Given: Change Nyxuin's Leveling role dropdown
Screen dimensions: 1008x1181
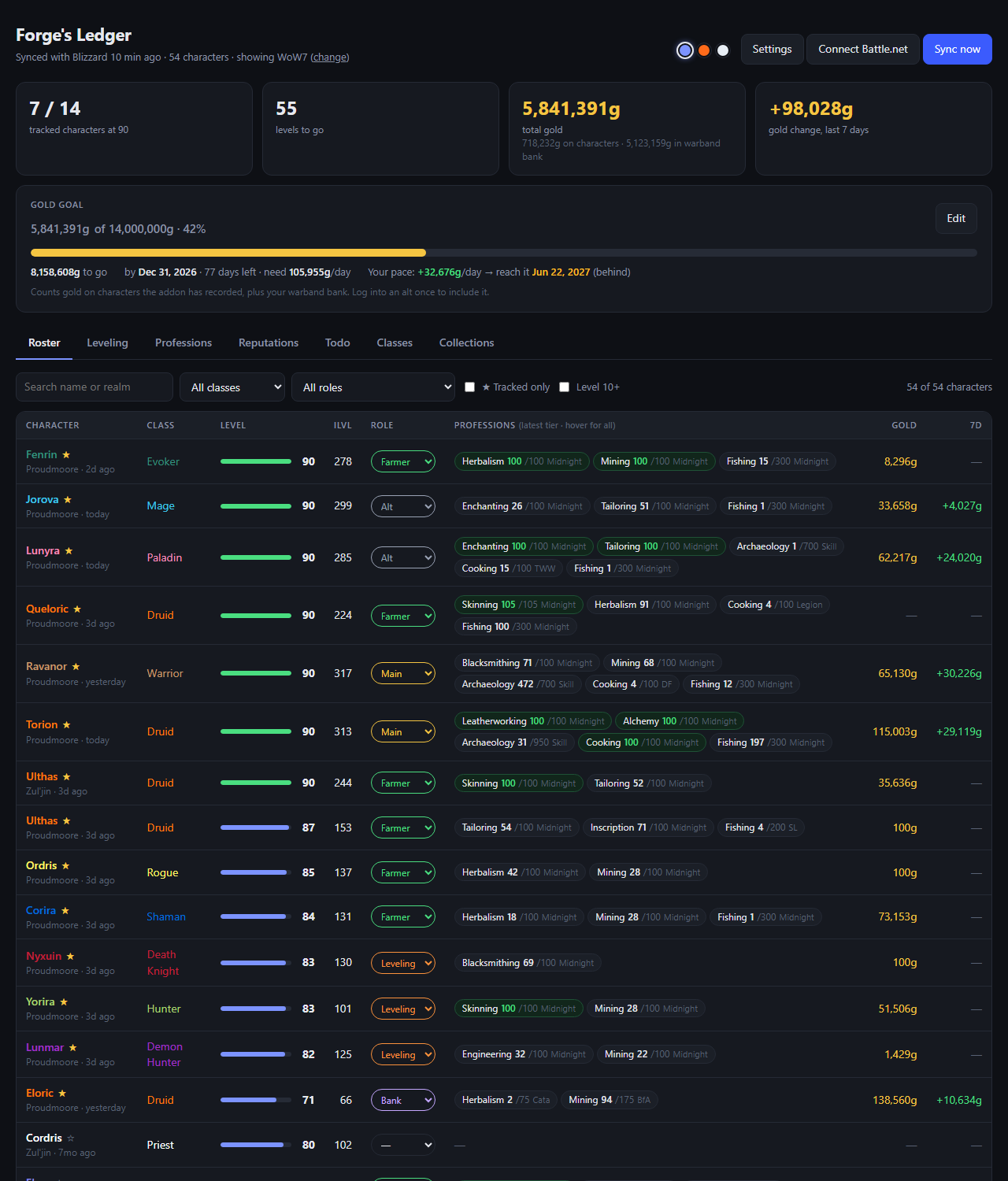Looking at the screenshot, I should (403, 963).
